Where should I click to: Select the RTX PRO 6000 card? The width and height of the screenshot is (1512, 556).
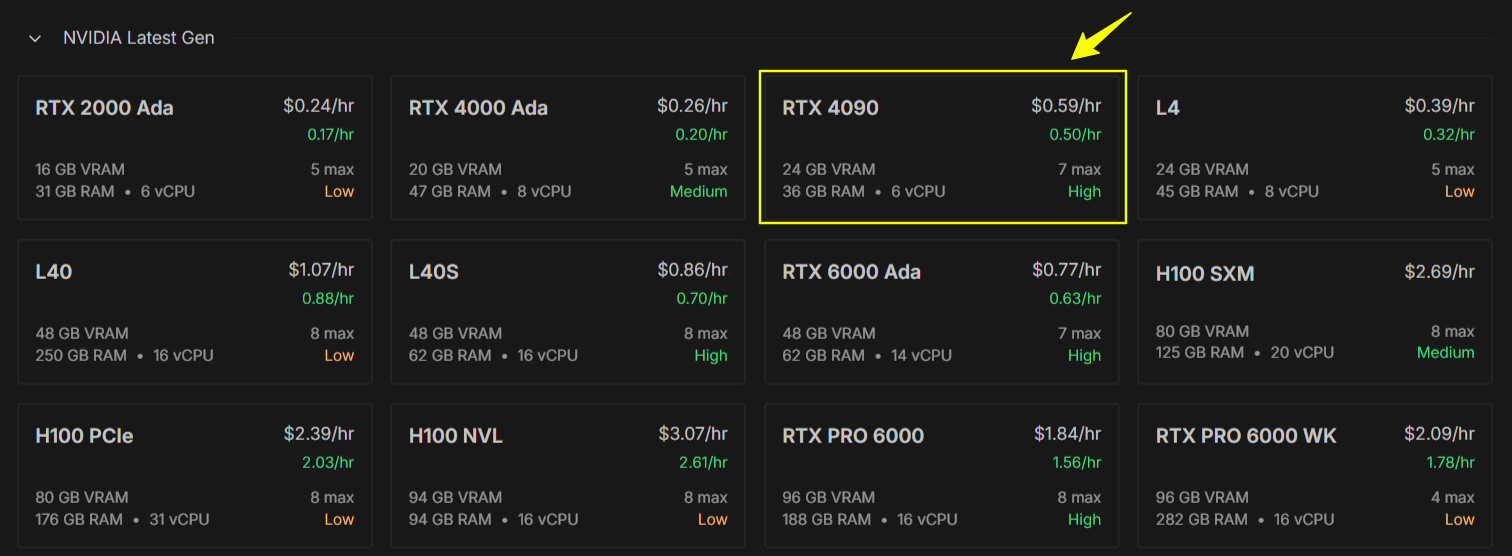(942, 475)
